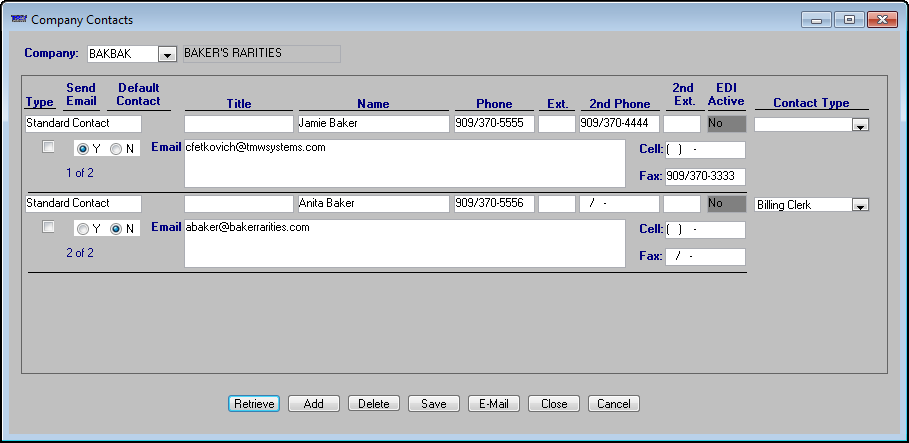Click email box abaker@bakerrarities.com
909x443 pixels.
click(x=405, y=244)
